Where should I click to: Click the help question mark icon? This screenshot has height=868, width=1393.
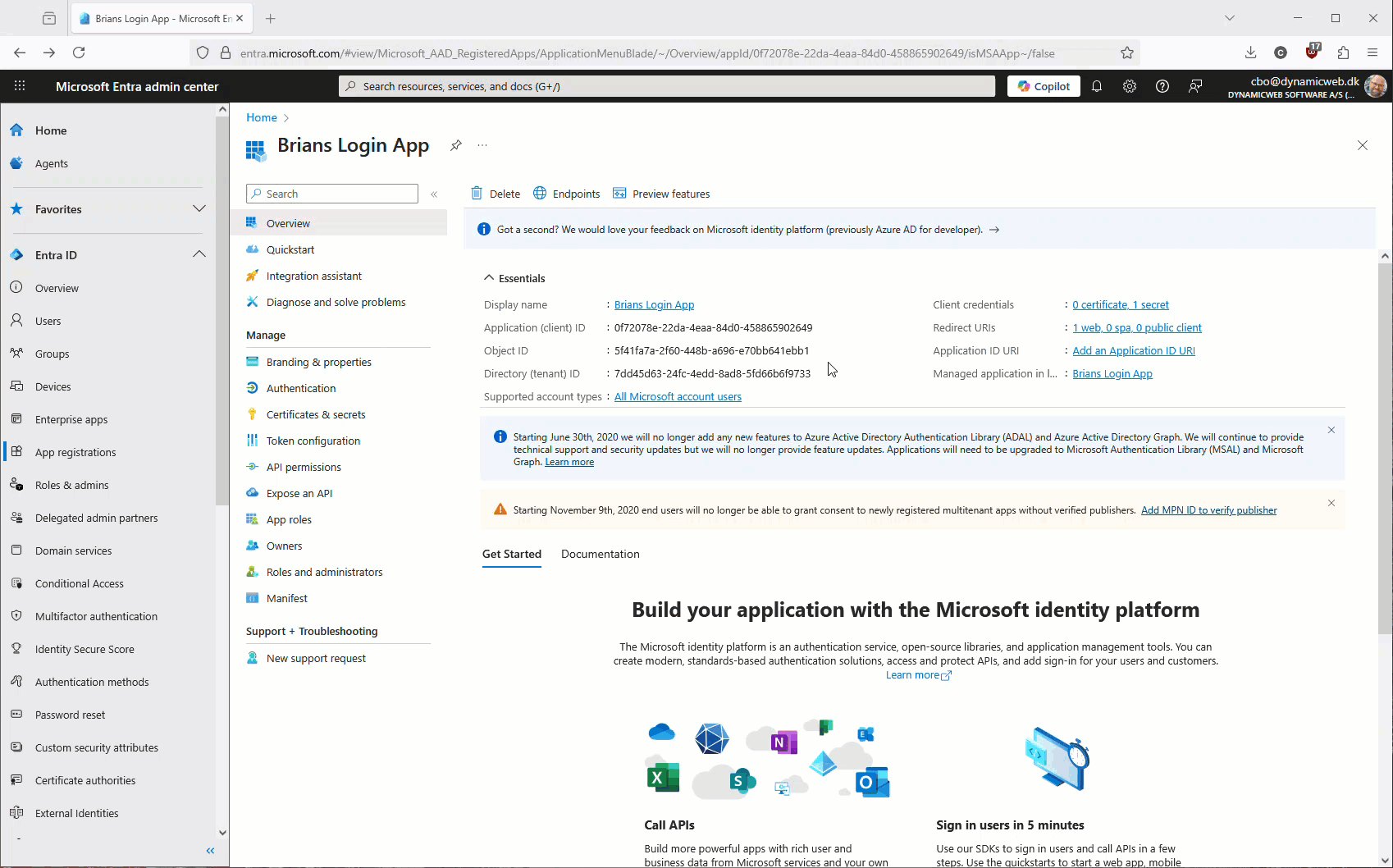pyautogui.click(x=1162, y=86)
